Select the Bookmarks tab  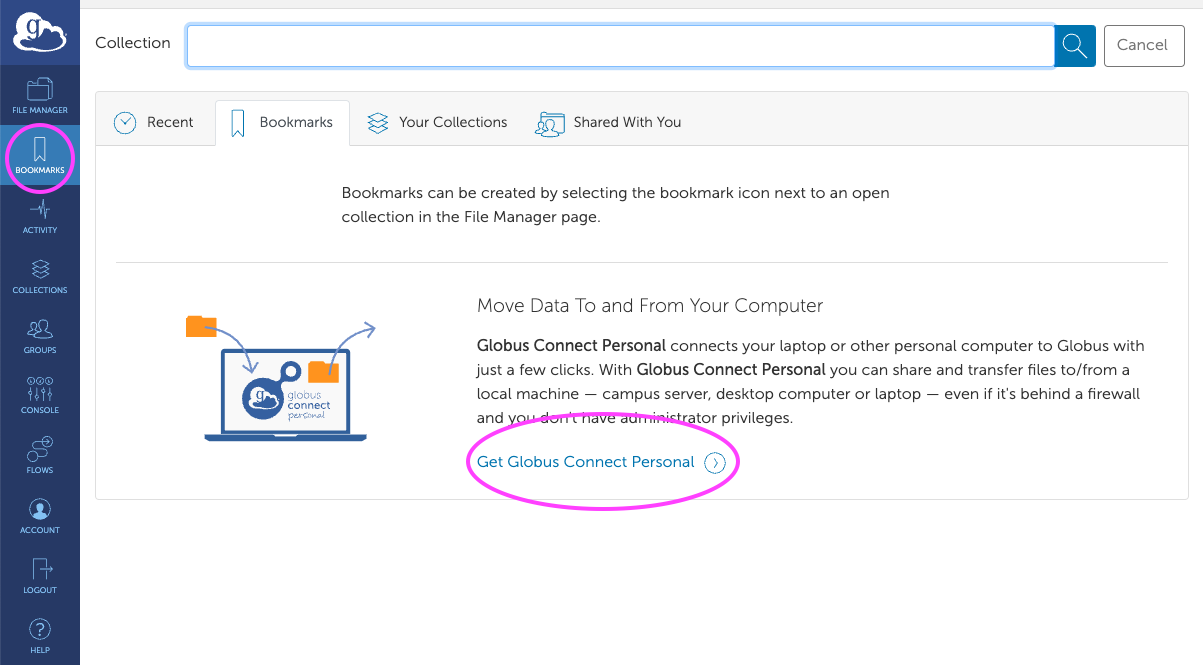click(281, 122)
